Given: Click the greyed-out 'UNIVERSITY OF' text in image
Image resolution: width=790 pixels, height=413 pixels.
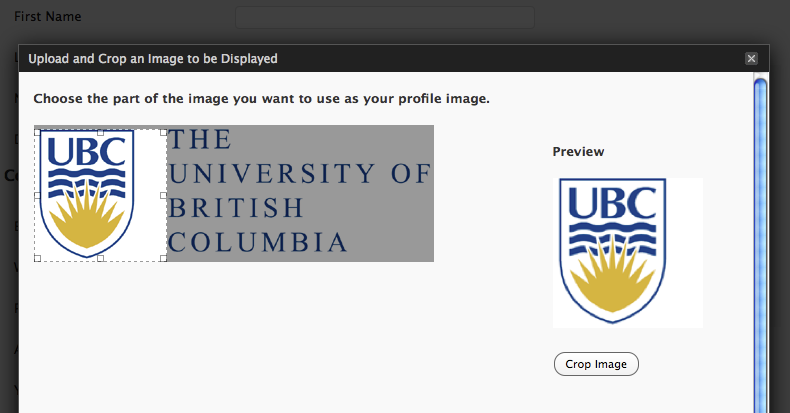Looking at the screenshot, I should tap(300, 174).
